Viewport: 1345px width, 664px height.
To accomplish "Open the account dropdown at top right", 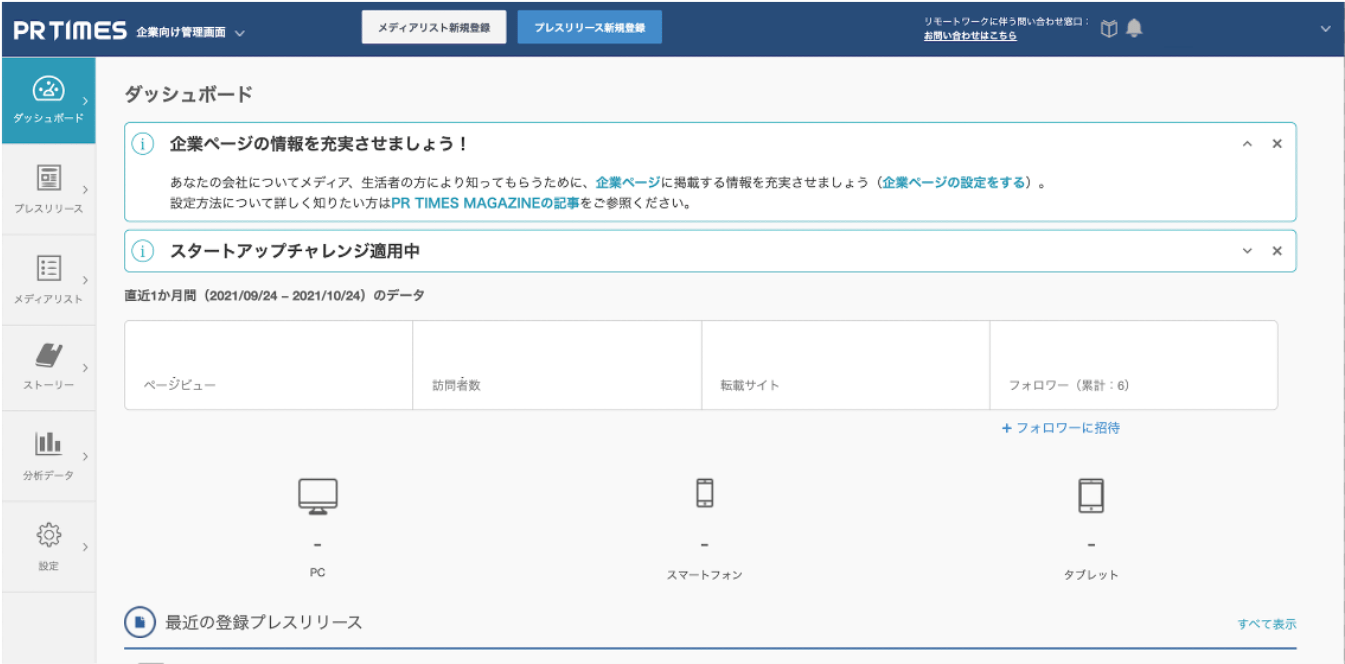I will coord(1326,29).
